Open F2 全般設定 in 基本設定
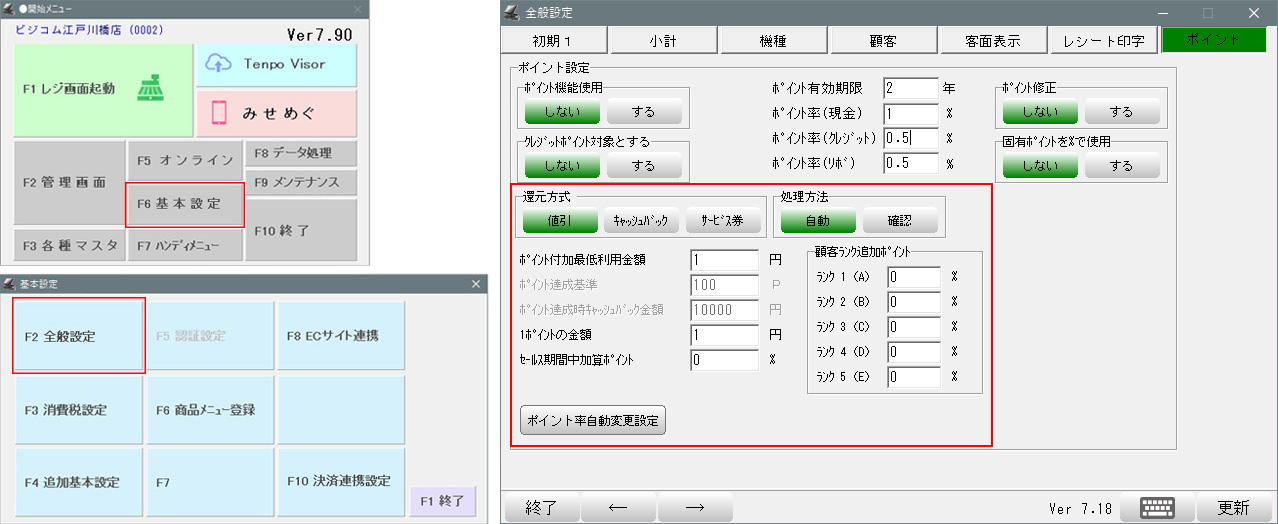 click(80, 336)
